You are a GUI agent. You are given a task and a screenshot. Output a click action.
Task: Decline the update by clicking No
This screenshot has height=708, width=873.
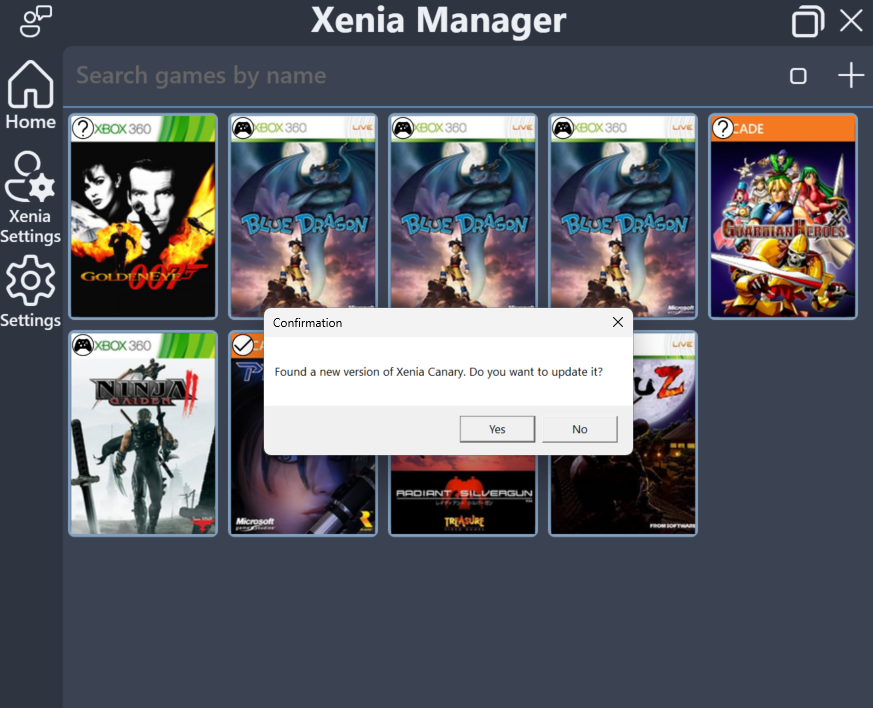click(580, 429)
